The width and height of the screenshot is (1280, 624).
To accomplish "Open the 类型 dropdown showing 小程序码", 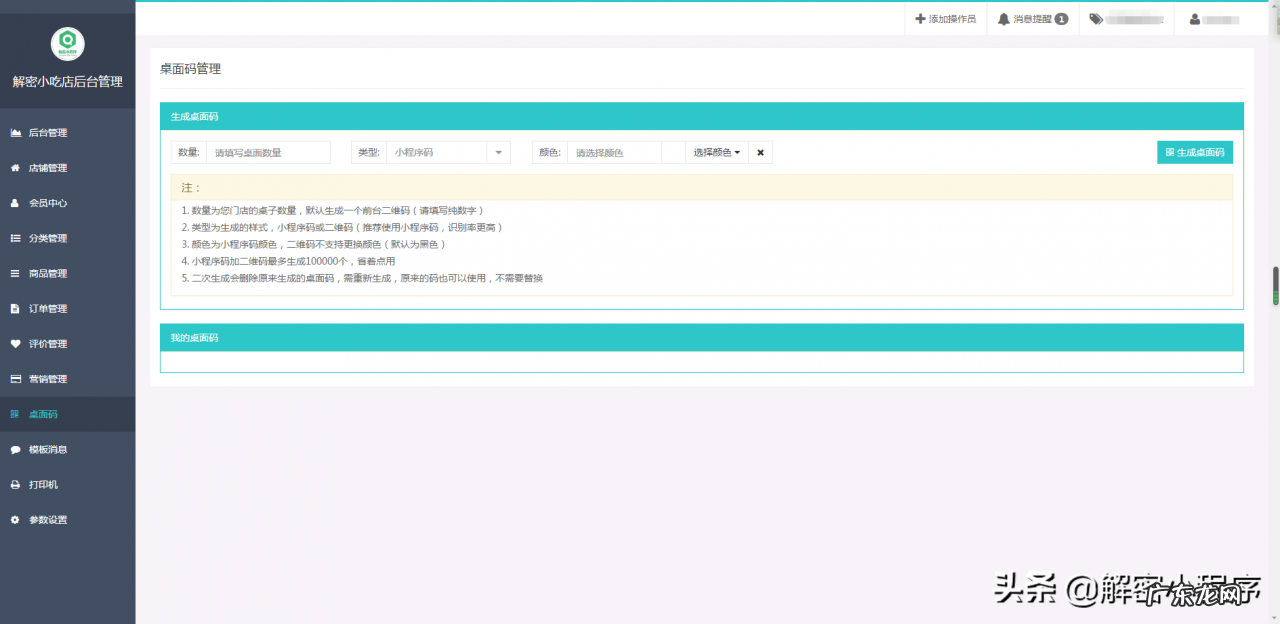I will pyautogui.click(x=447, y=152).
